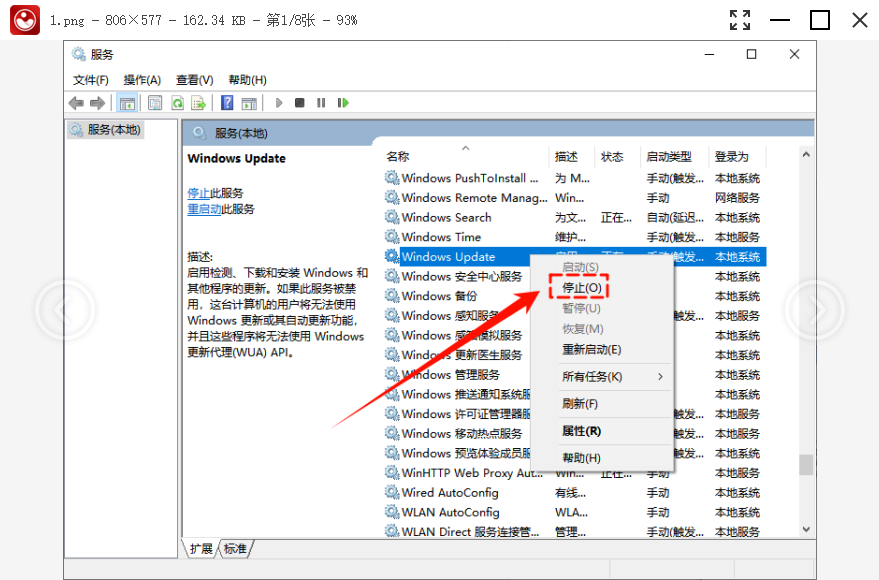The width and height of the screenshot is (879, 580).
Task: Select the Windows Time service
Action: click(575, 237)
